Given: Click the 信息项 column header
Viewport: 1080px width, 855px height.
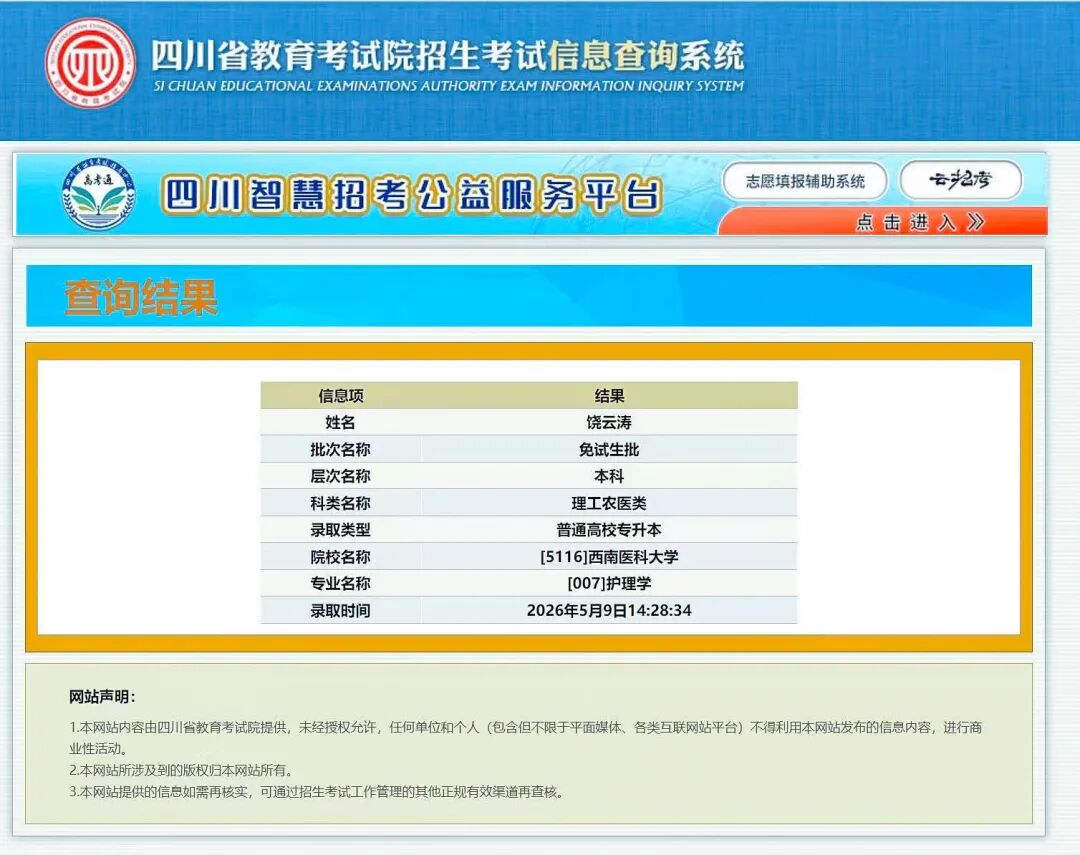Looking at the screenshot, I should point(340,395).
